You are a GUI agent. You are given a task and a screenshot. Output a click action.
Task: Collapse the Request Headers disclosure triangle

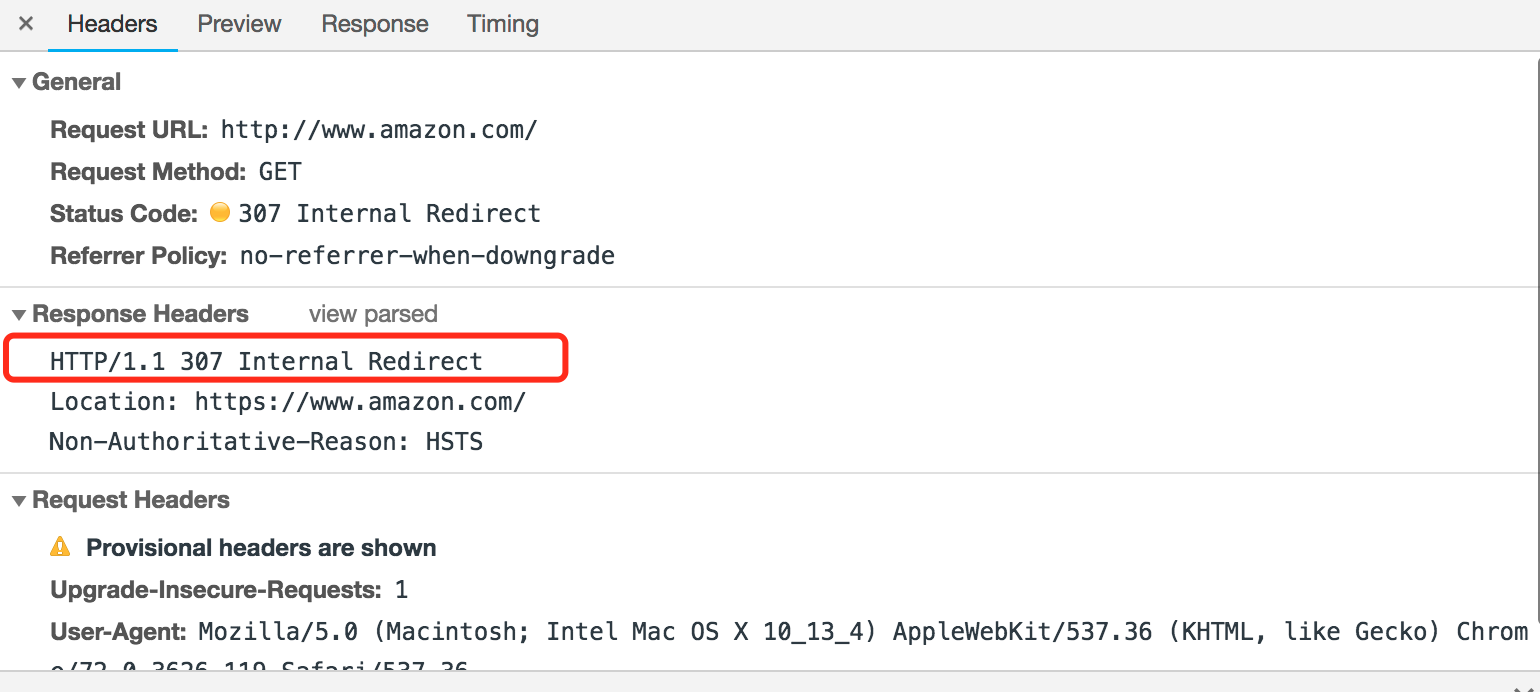click(18, 500)
